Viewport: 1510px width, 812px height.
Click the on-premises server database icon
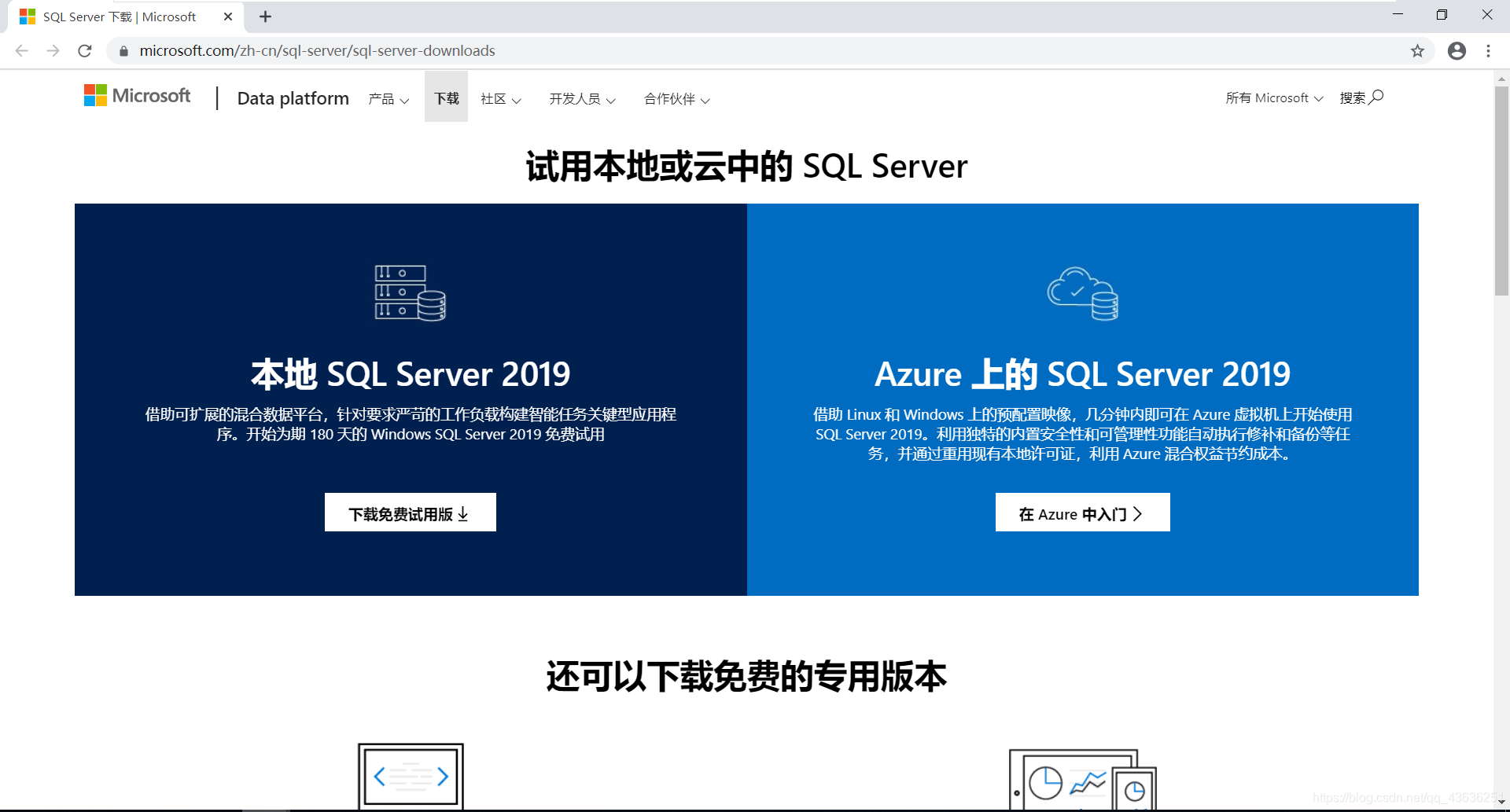pos(411,293)
